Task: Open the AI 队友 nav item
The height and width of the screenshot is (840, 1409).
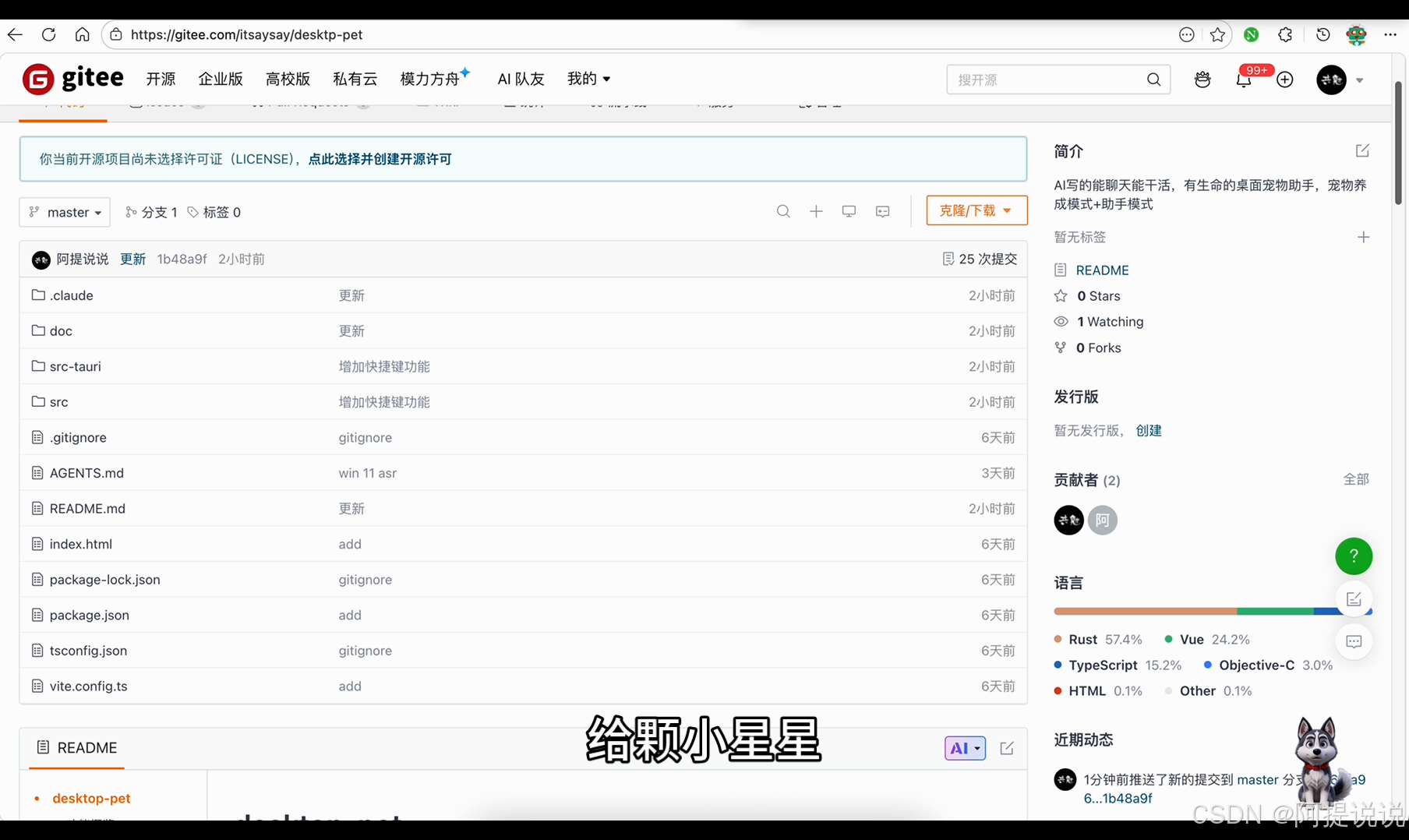Action: [x=521, y=79]
